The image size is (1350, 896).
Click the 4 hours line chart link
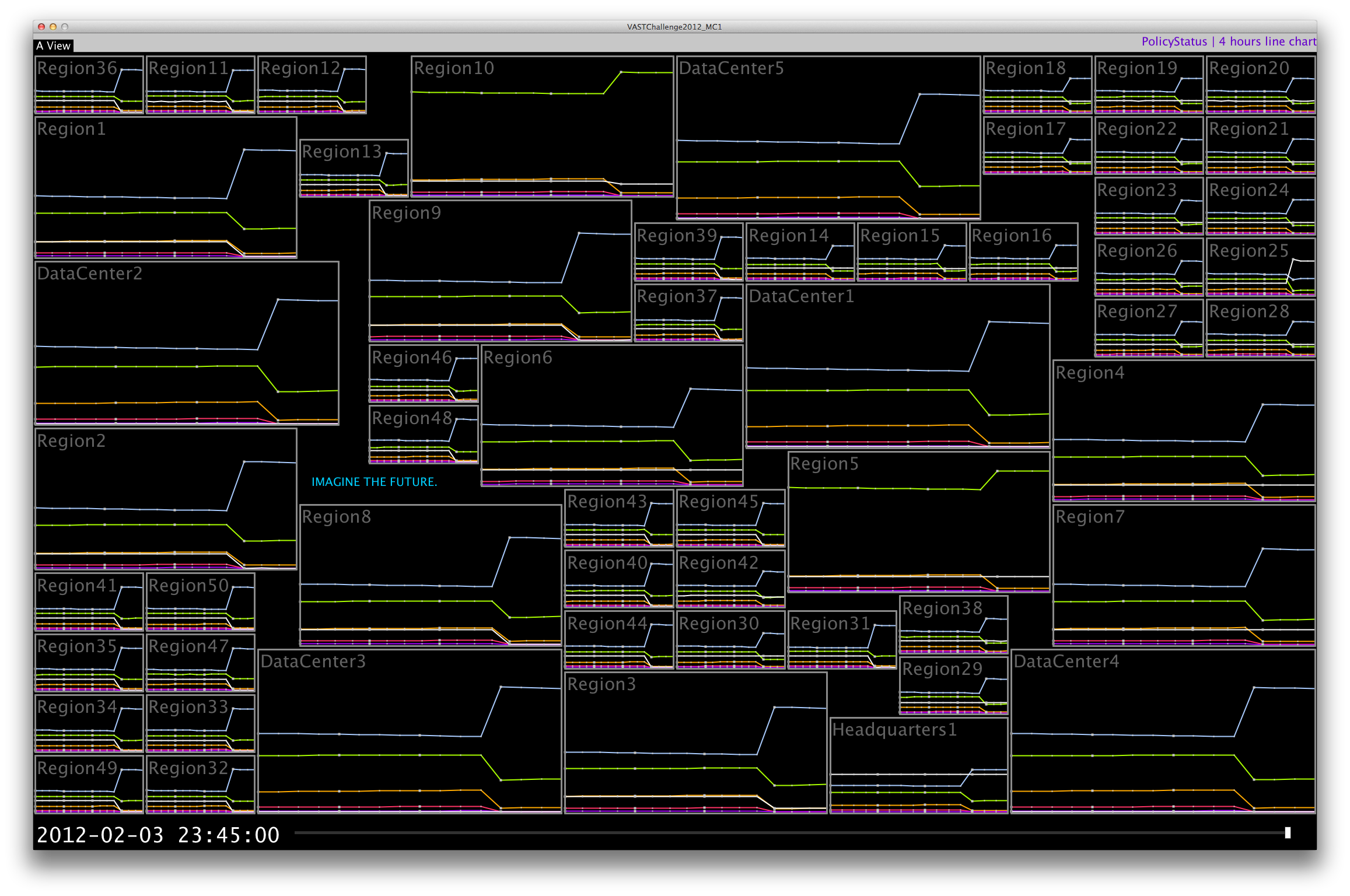pyautogui.click(x=1267, y=41)
